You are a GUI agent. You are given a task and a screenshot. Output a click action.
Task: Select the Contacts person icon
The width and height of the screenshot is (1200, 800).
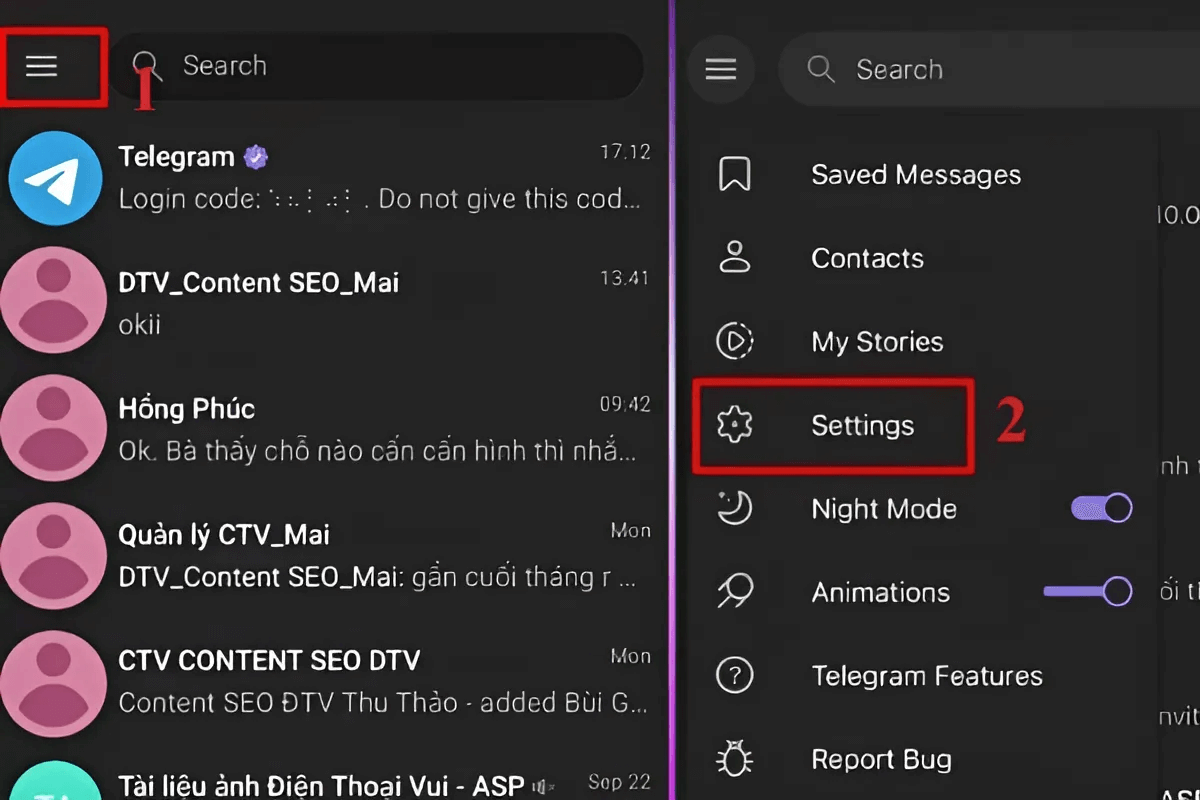click(735, 257)
